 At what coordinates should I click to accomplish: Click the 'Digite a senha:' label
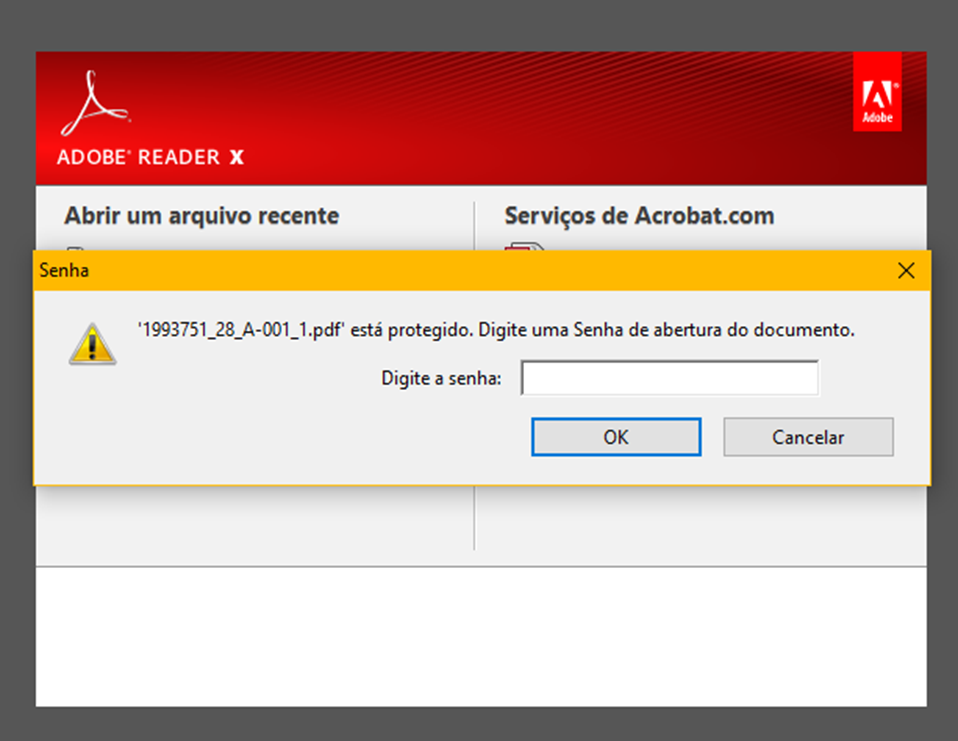441,378
